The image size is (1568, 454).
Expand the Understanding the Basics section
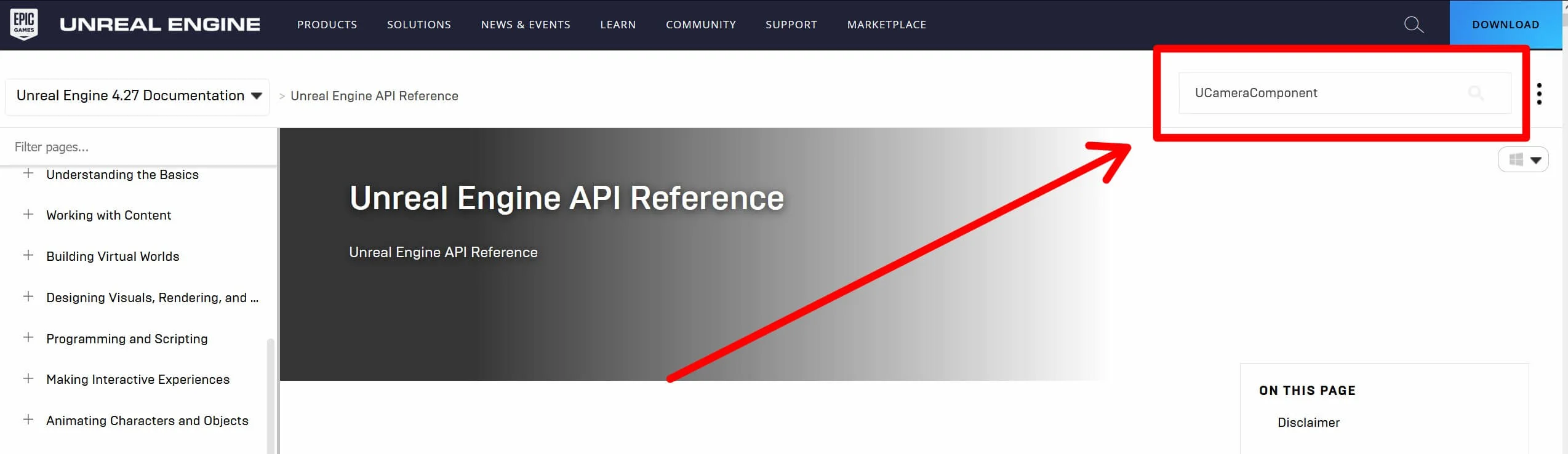point(28,173)
